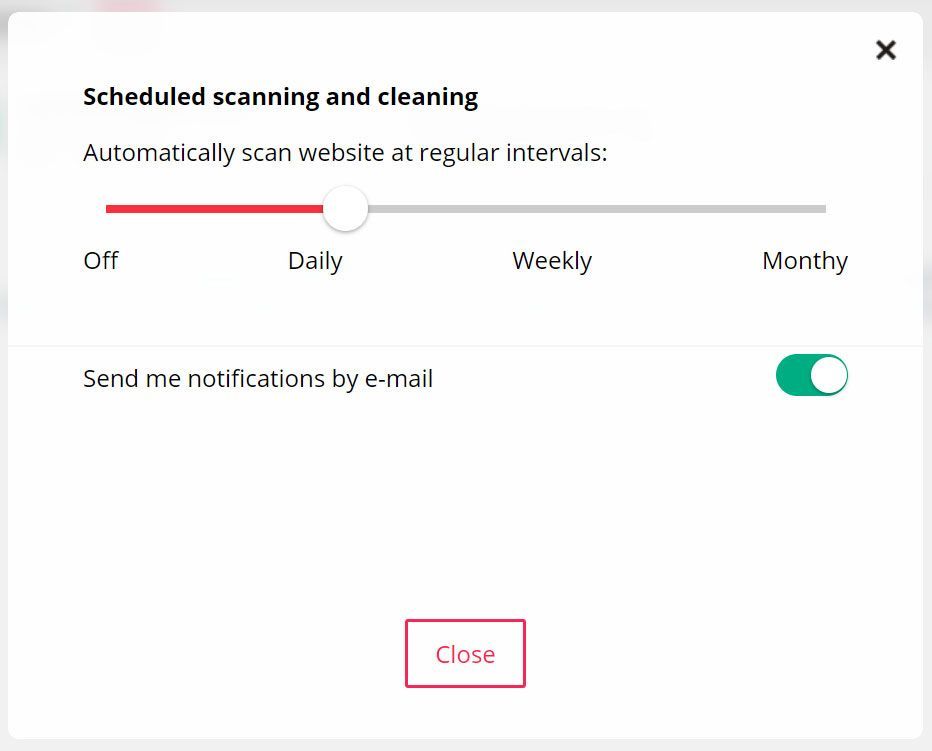Viewport: 932px width, 751px height.
Task: Disable e-mail notifications toggle switch
Action: (x=811, y=376)
